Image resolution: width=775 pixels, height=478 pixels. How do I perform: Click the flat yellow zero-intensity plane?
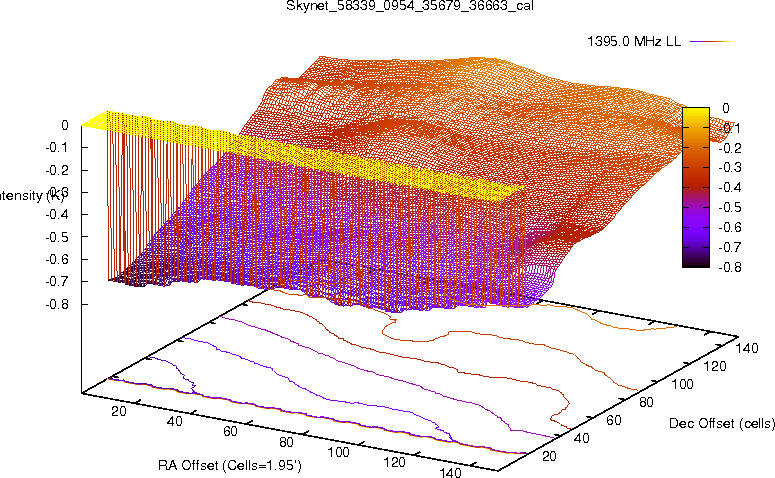click(x=301, y=156)
